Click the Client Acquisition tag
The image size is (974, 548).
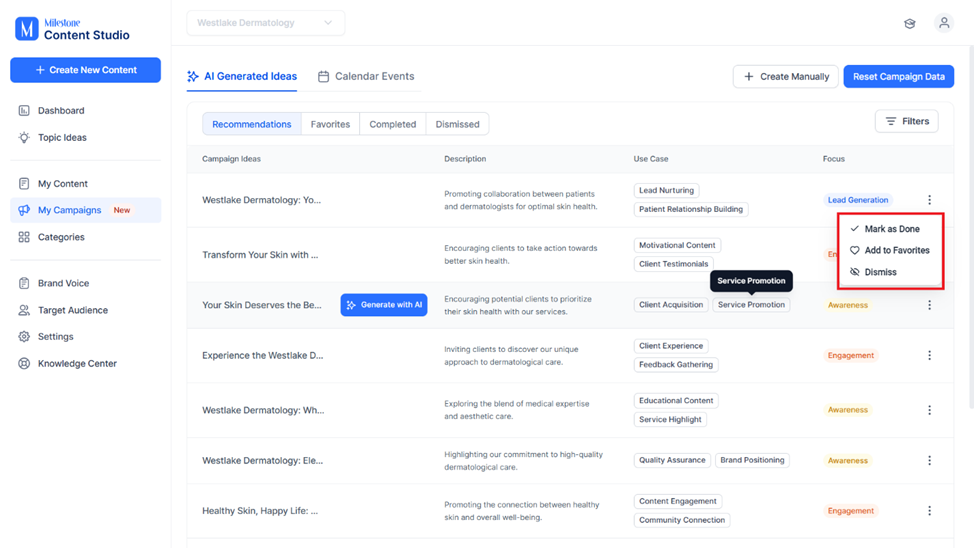[671, 305]
